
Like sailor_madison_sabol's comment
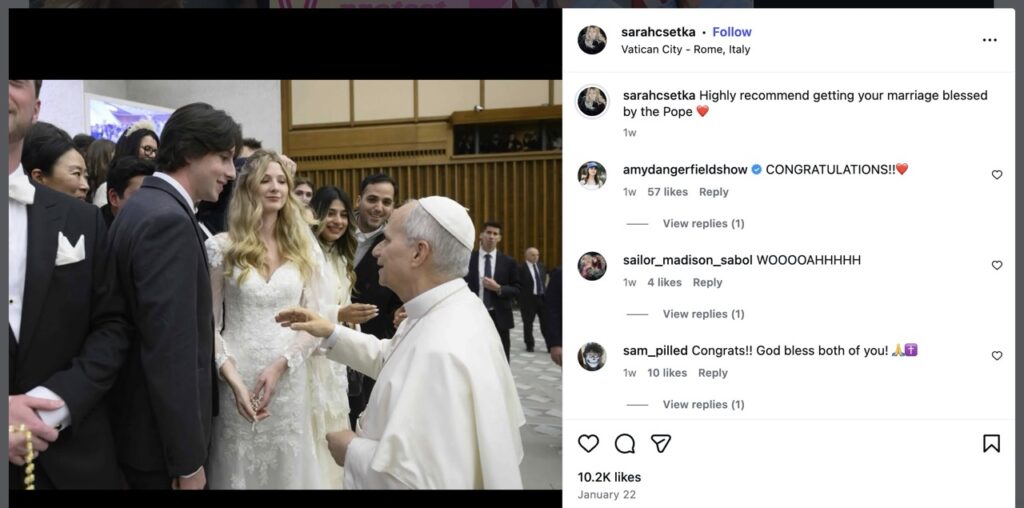[996, 266]
